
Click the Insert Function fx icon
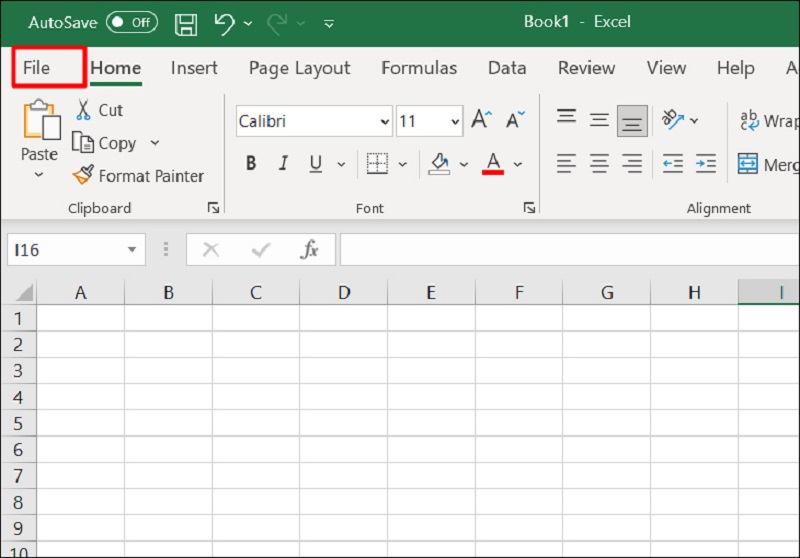(x=310, y=250)
